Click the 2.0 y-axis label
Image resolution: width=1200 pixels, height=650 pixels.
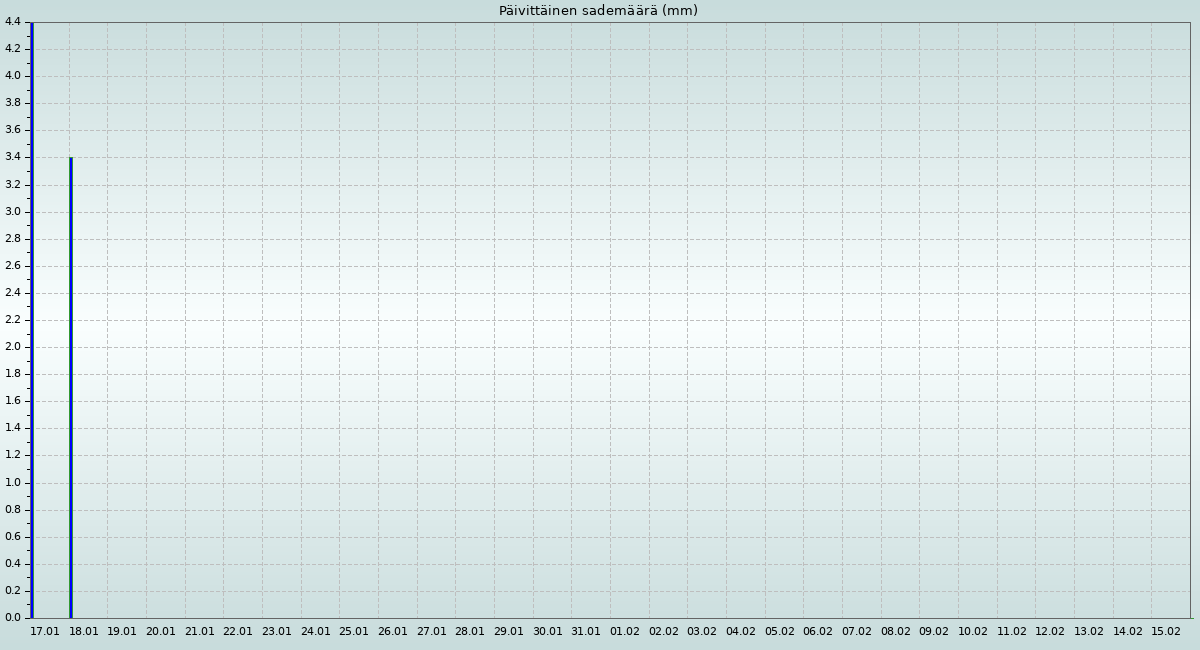tap(13, 347)
